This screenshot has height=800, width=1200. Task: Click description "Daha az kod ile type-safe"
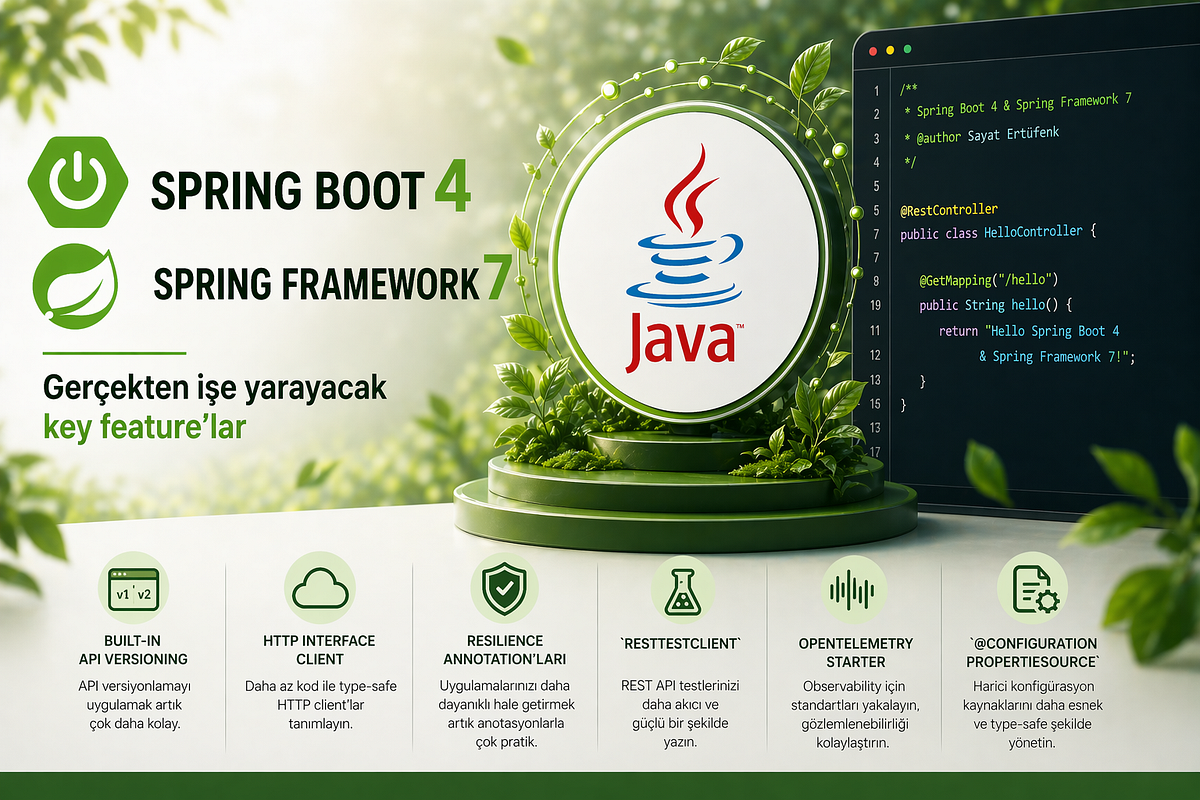coord(319,687)
